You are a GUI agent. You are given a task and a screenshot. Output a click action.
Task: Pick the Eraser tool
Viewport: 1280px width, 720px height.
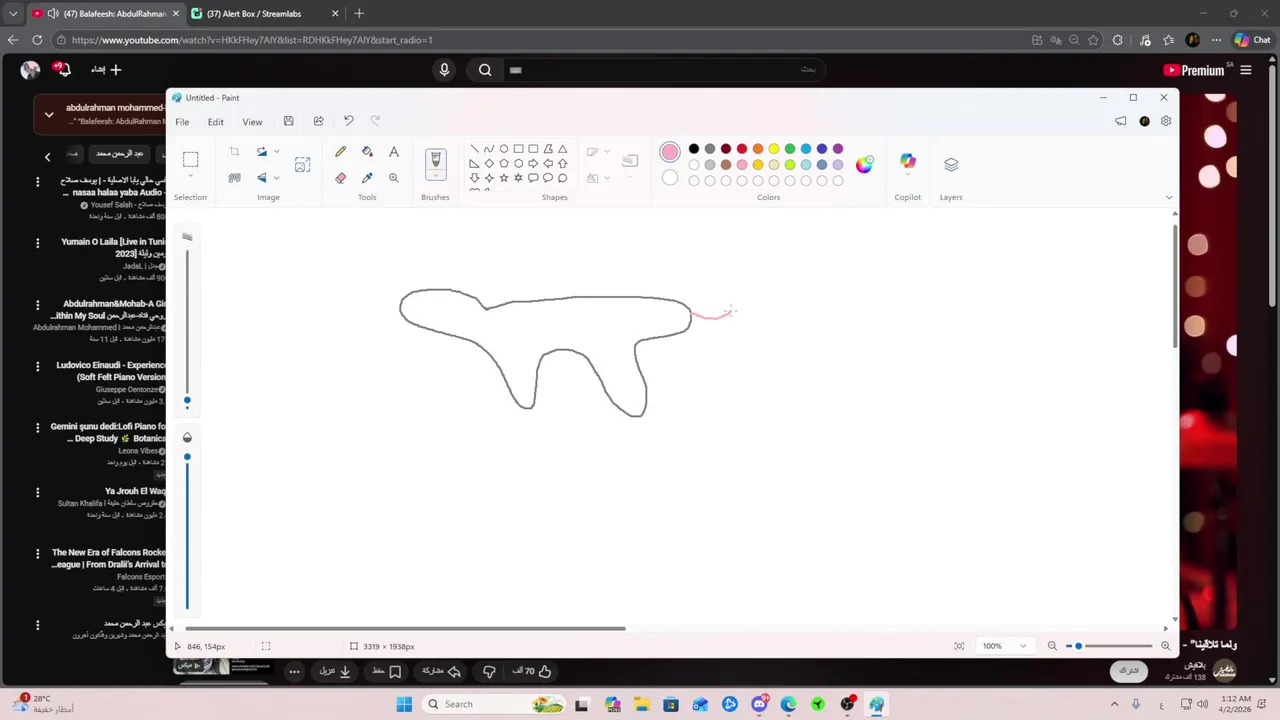click(341, 178)
